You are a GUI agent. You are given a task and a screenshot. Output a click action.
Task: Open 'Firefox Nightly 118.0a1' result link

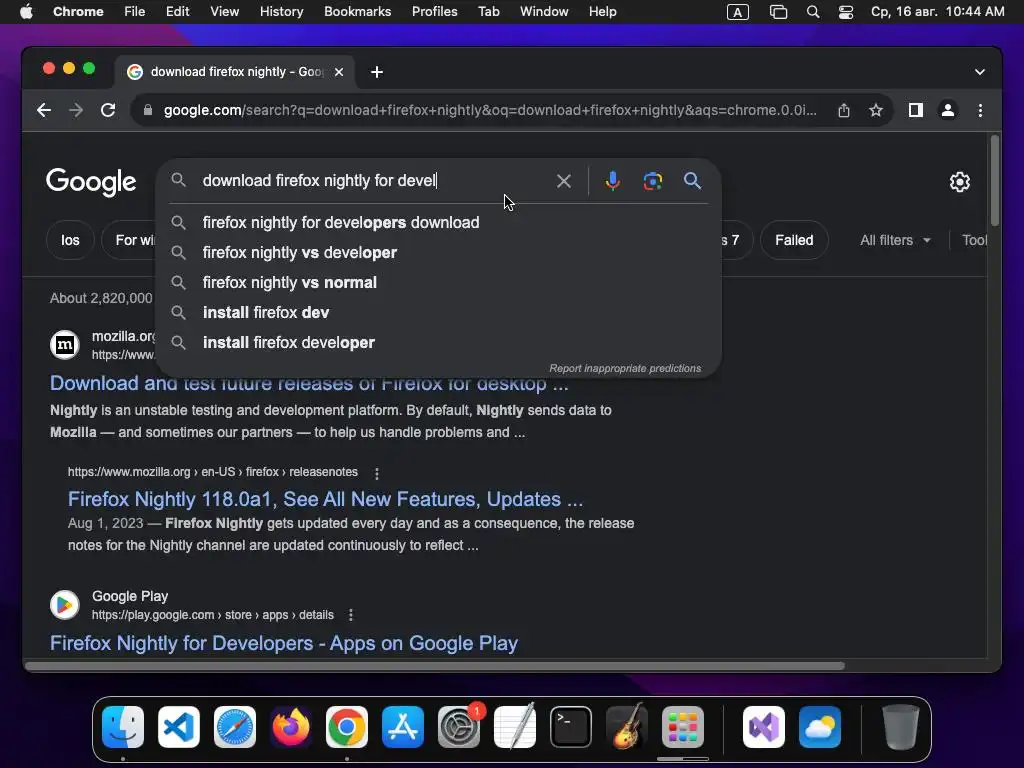[325, 500]
